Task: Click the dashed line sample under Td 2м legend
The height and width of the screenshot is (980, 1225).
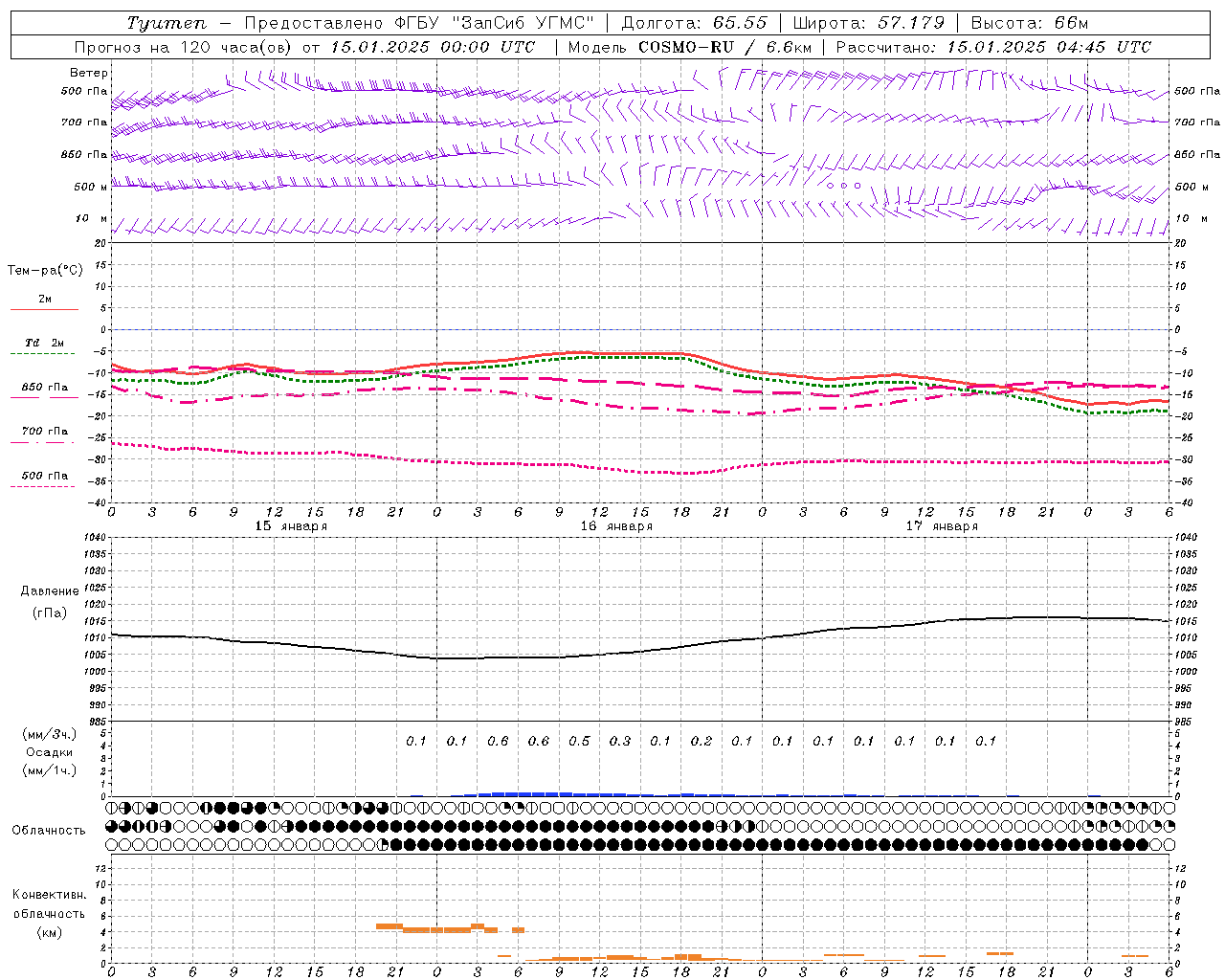Action: pyautogui.click(x=42, y=353)
